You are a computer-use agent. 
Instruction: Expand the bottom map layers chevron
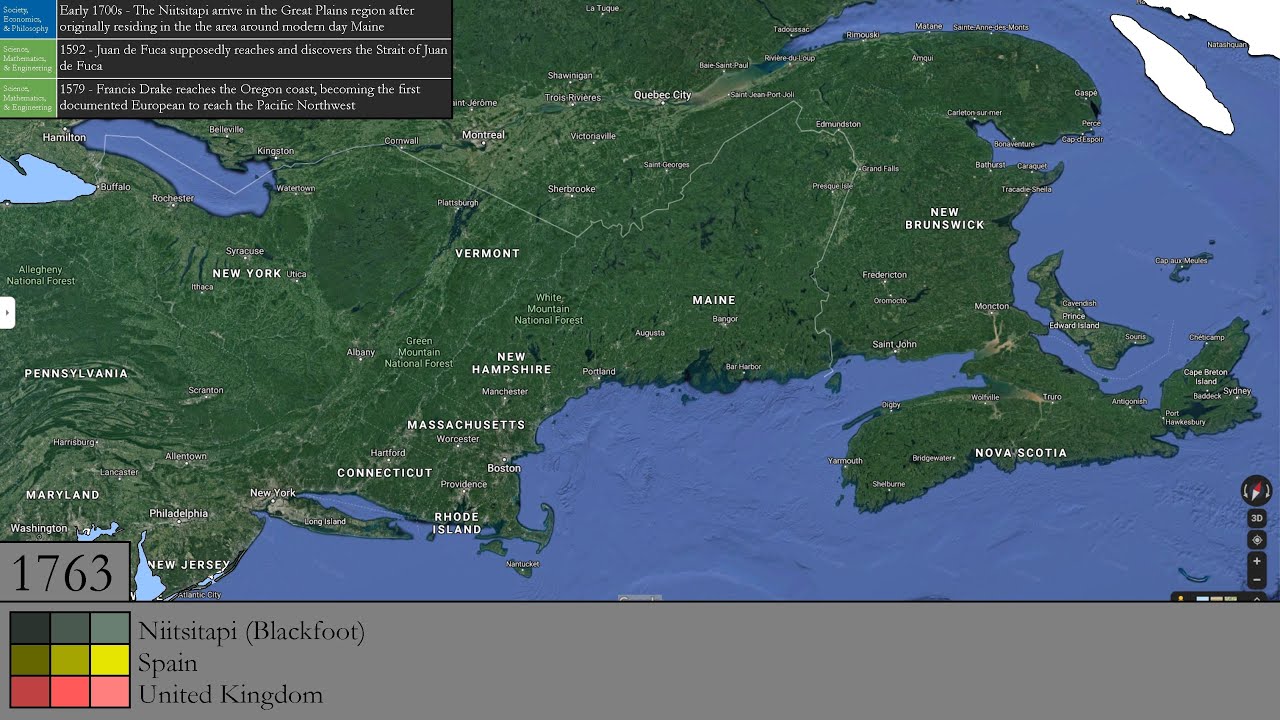click(x=1257, y=598)
